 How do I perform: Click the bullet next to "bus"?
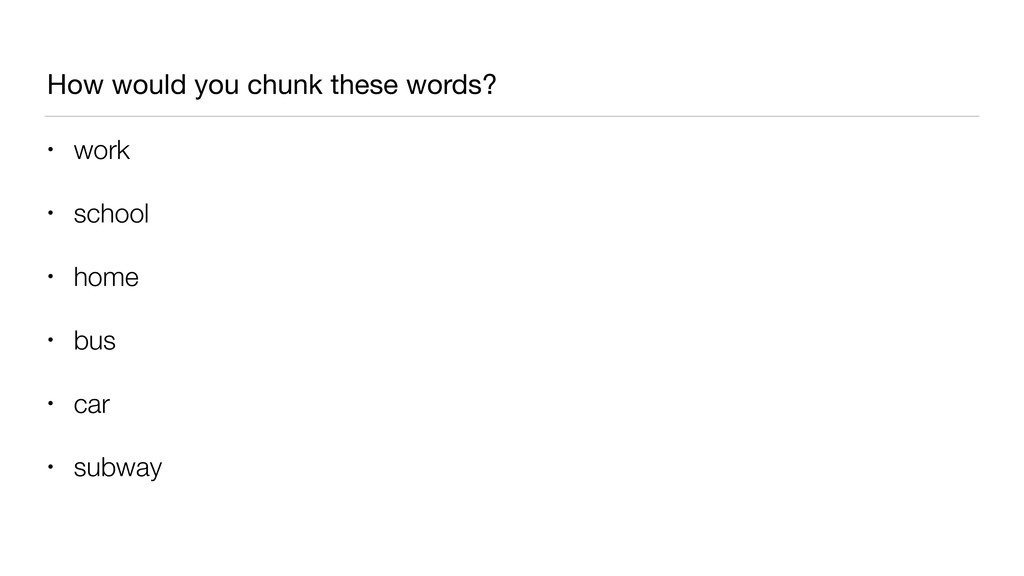click(50, 341)
